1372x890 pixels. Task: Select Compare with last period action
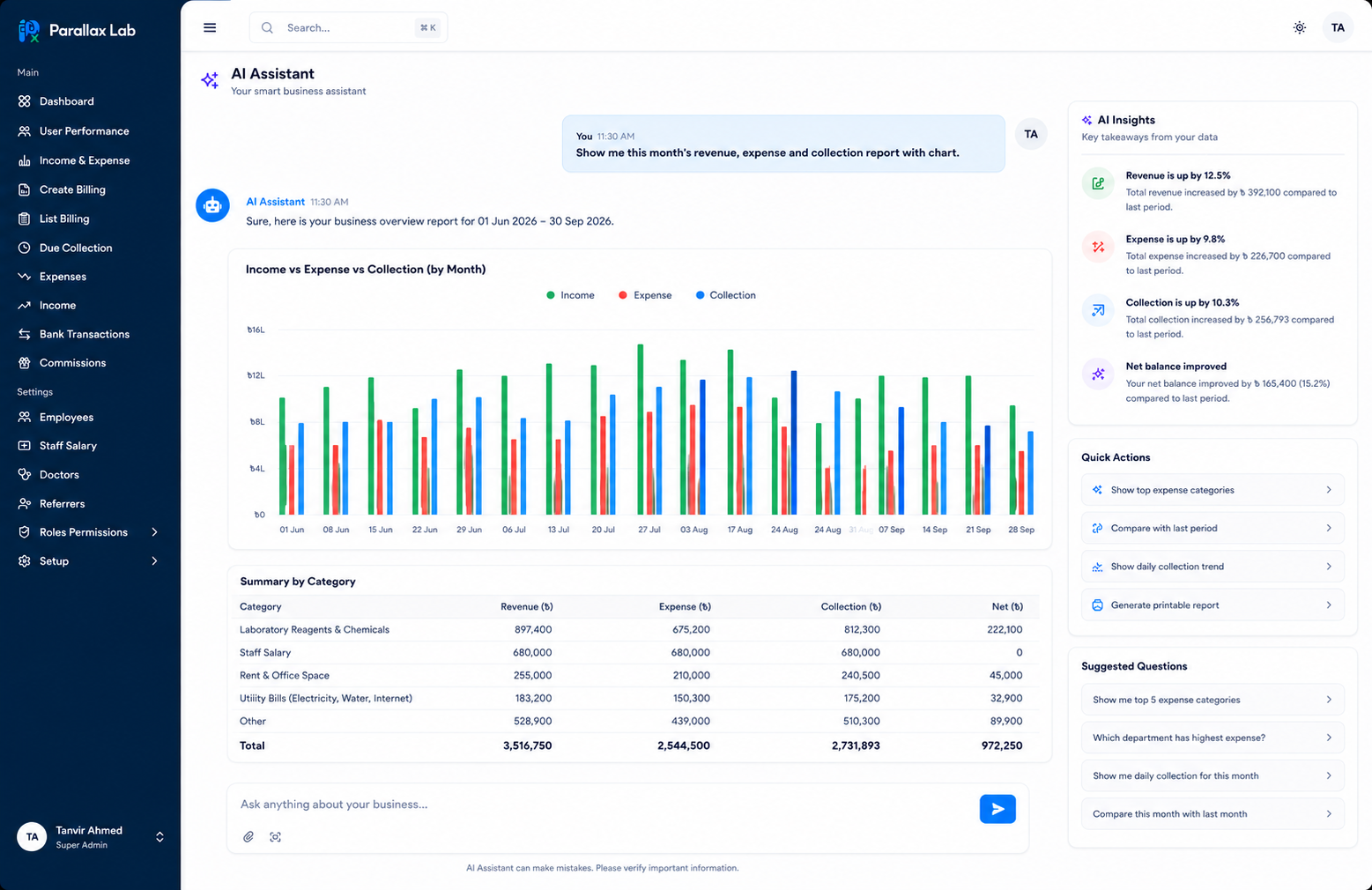[1213, 528]
